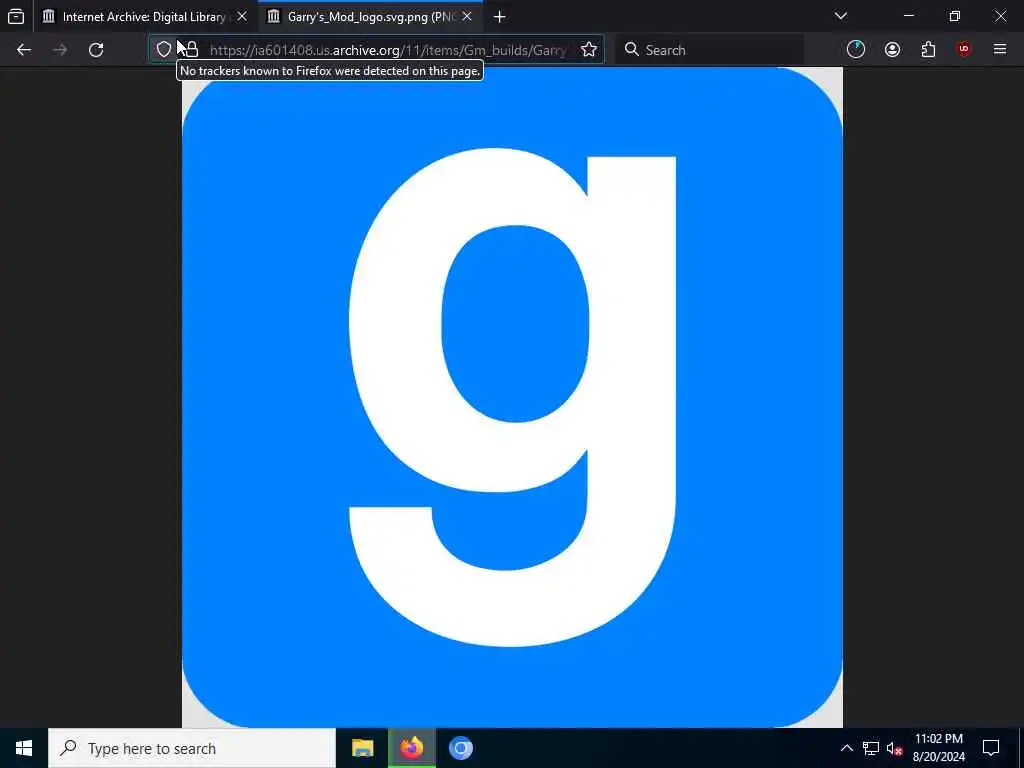The image size is (1024, 768).
Task: Open the Windows Start menu
Action: pyautogui.click(x=24, y=748)
